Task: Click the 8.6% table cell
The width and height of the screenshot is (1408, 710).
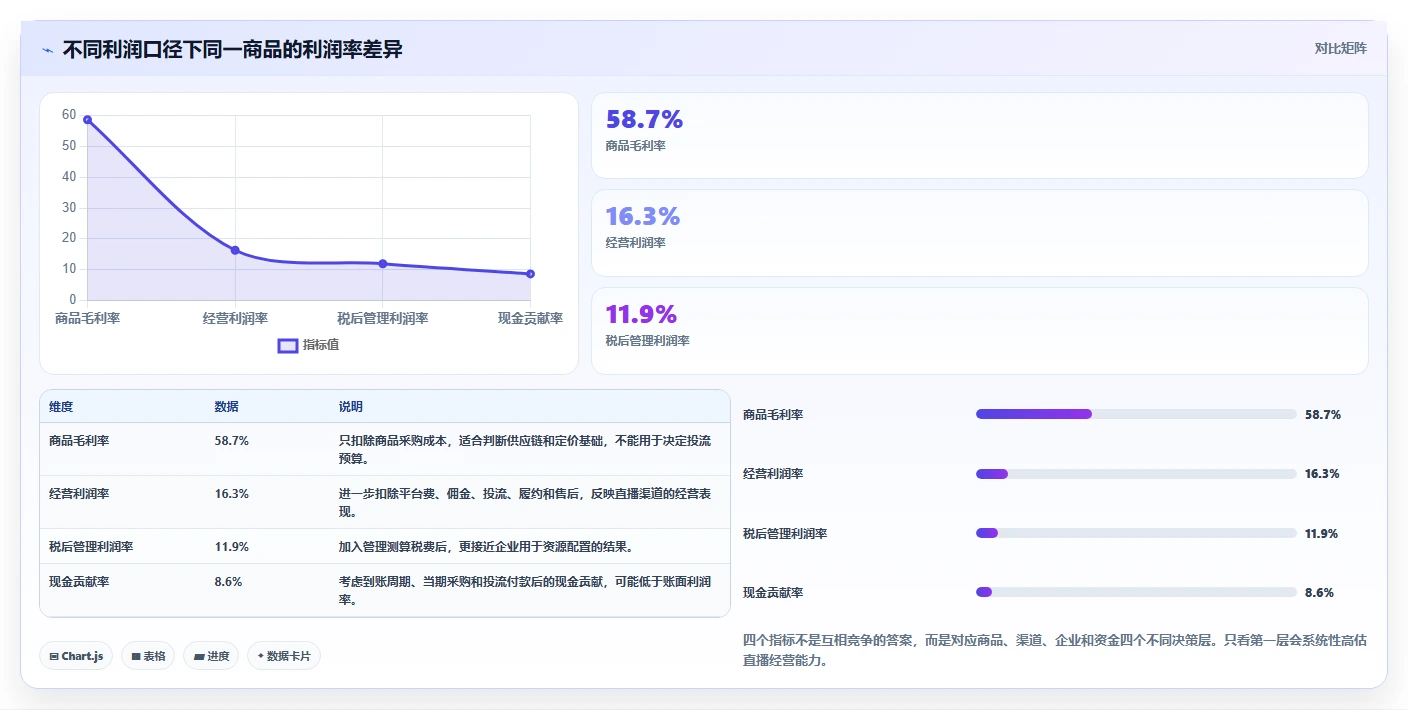Action: 228,582
